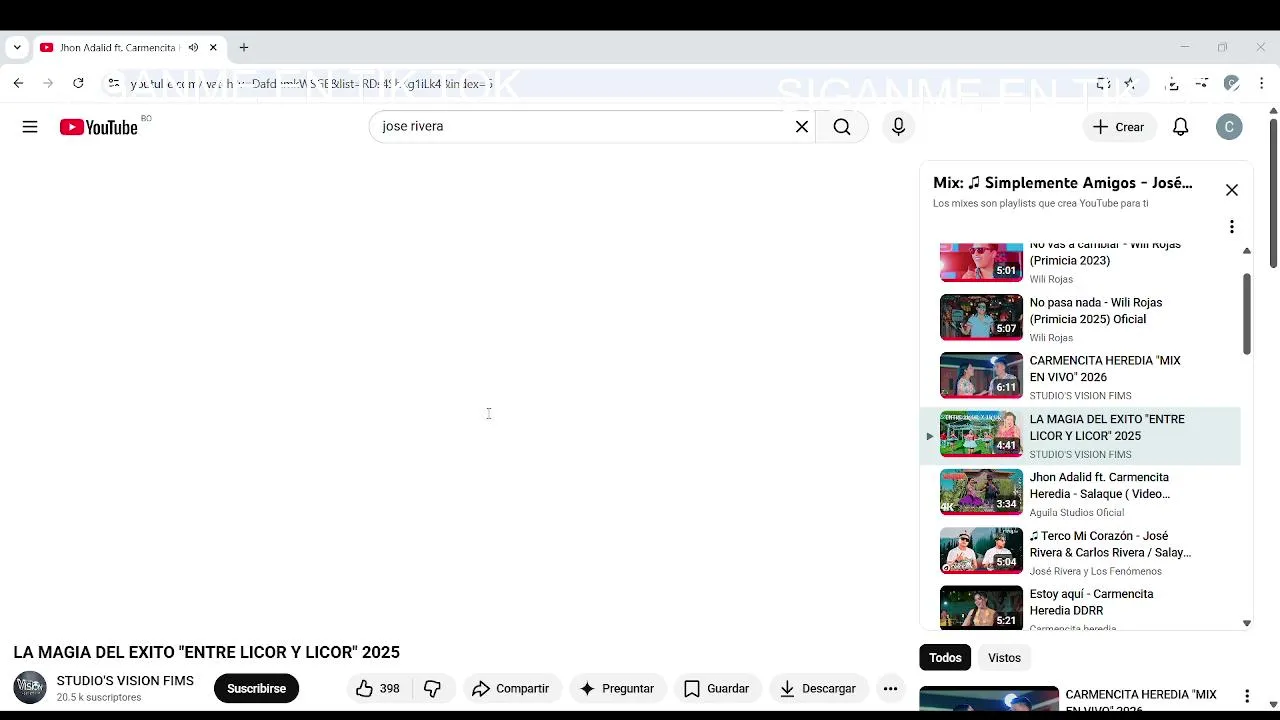Screen dimensions: 1280x720
Task: Subscribe using the Suscribirse button
Action: (256, 688)
